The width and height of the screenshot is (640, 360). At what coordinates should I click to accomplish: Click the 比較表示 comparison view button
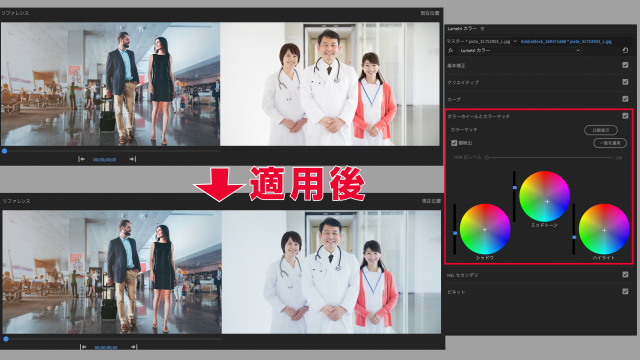coord(601,130)
